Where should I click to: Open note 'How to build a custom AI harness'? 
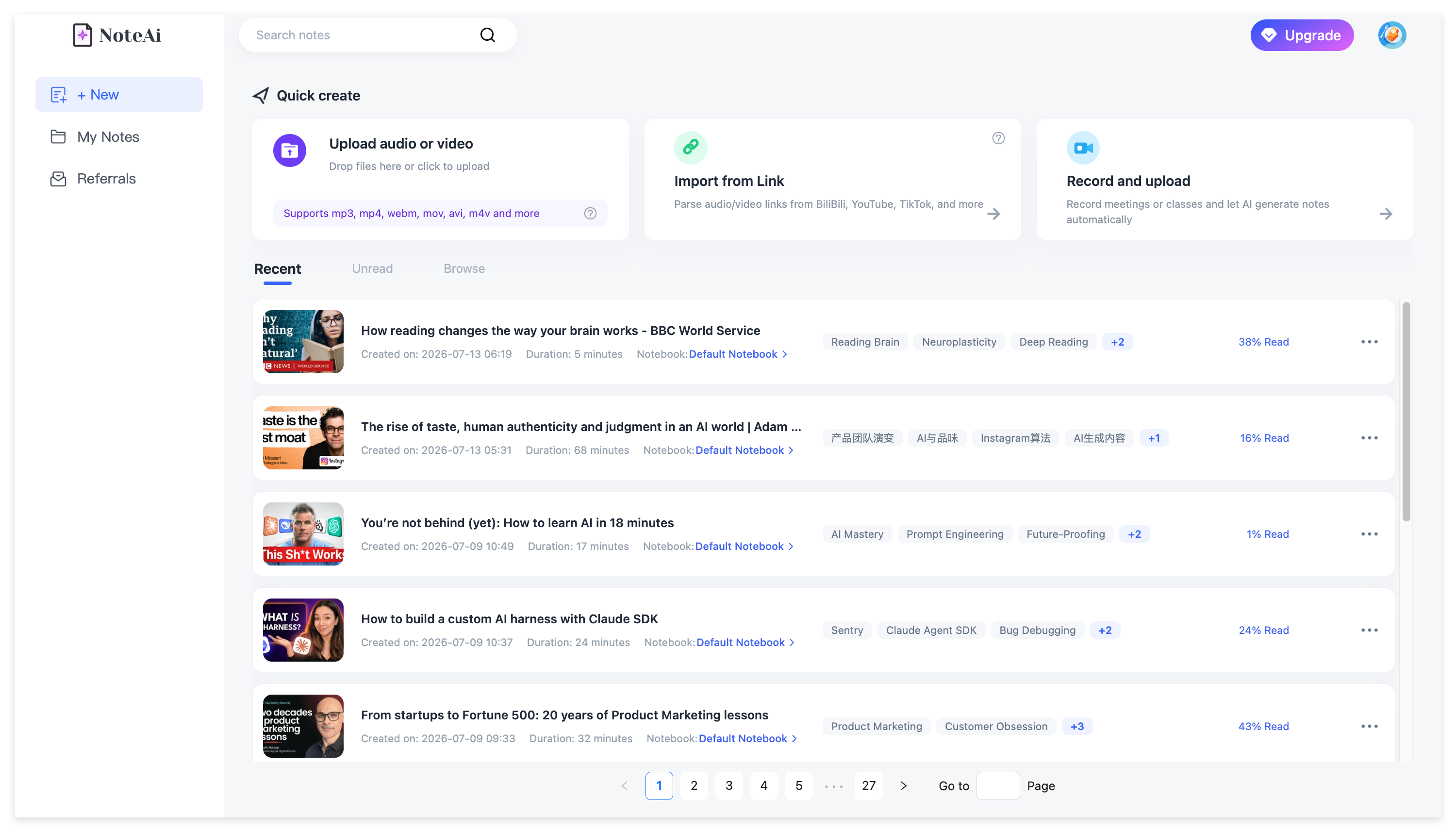tap(509, 618)
